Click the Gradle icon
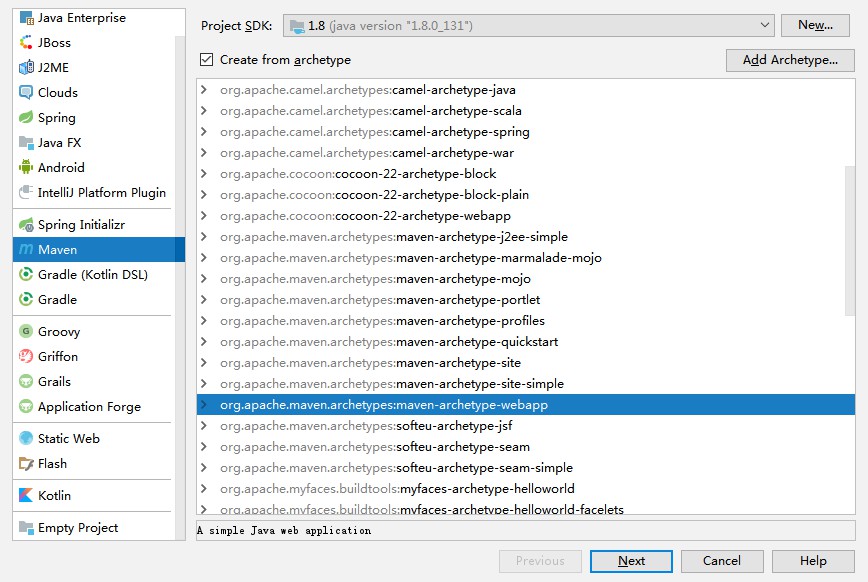This screenshot has height=582, width=868. [26, 299]
